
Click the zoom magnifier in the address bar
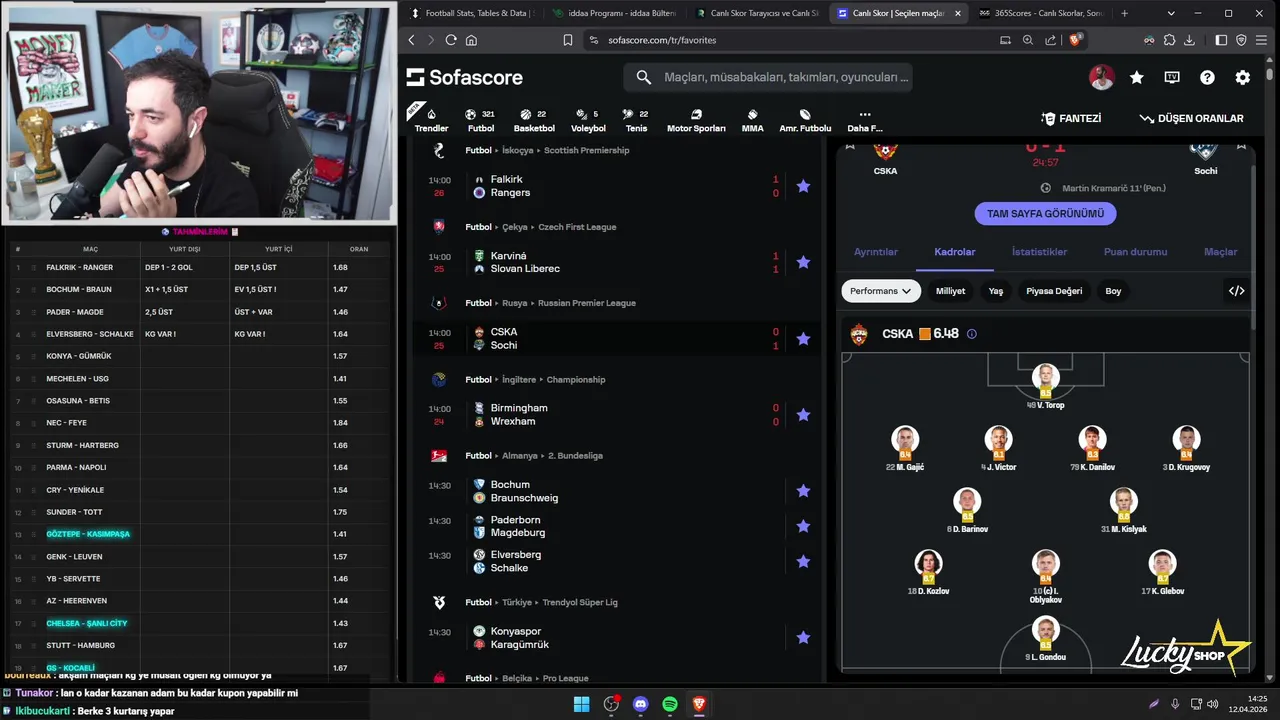pos(1028,40)
